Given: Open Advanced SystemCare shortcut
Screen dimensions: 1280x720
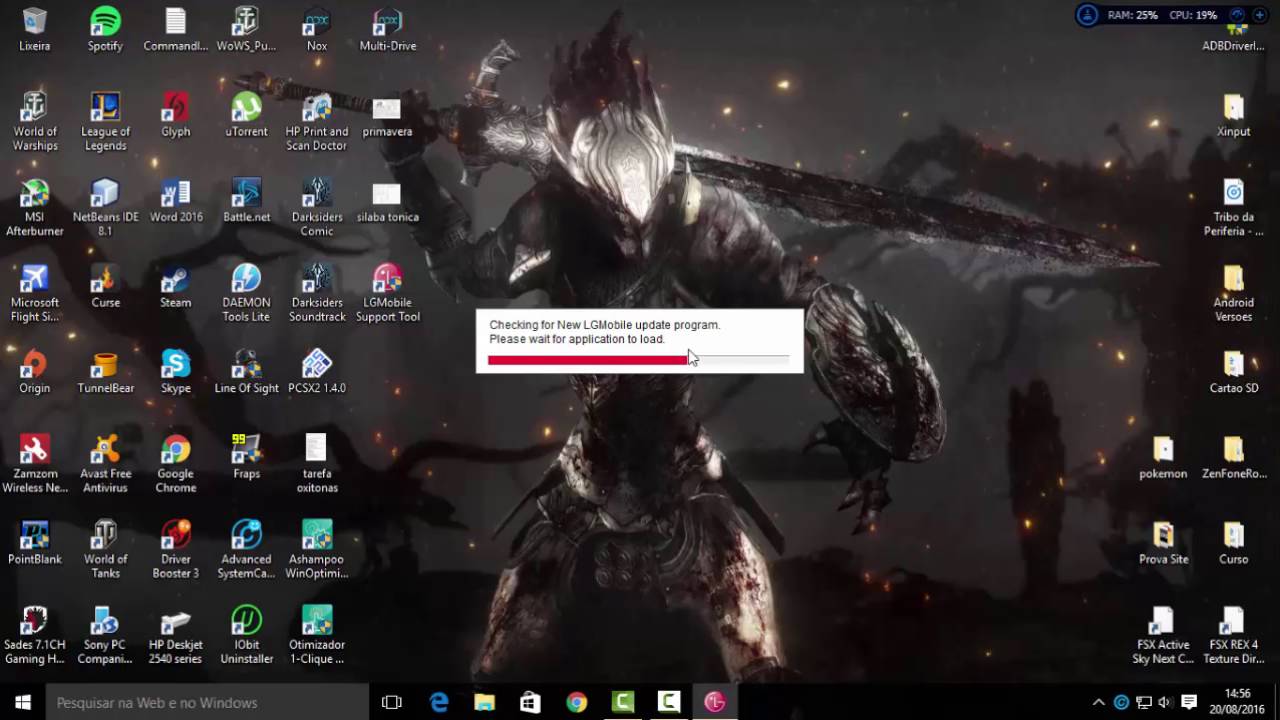Looking at the screenshot, I should click(246, 550).
